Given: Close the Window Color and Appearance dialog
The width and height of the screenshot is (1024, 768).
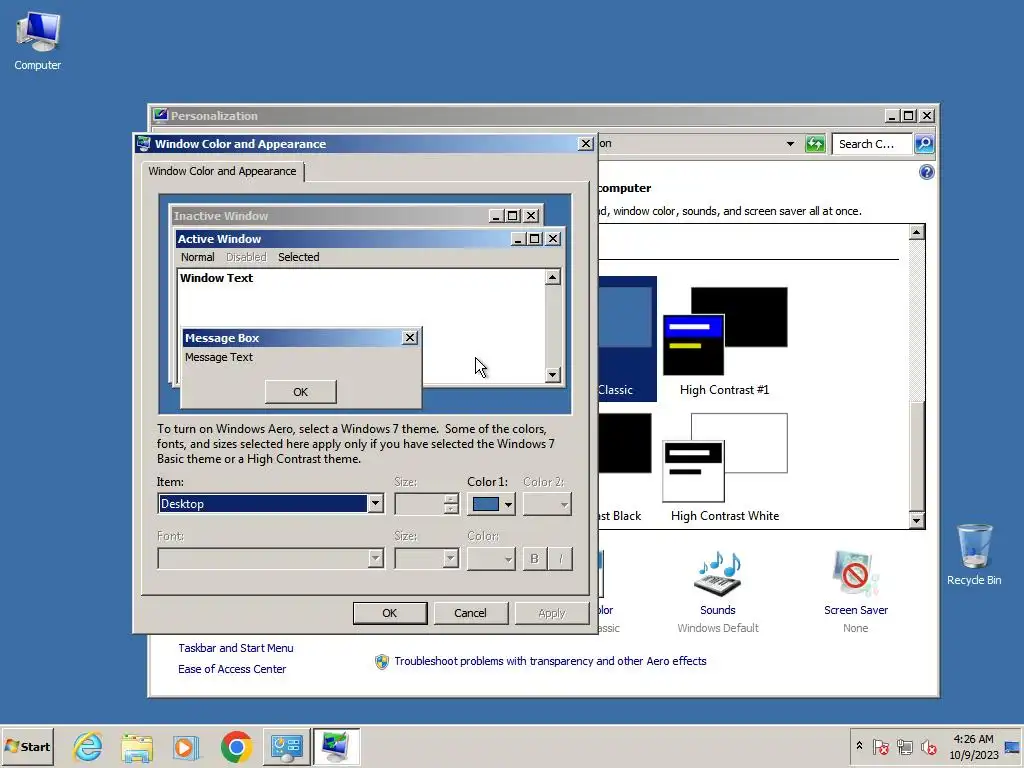Looking at the screenshot, I should (x=586, y=144).
